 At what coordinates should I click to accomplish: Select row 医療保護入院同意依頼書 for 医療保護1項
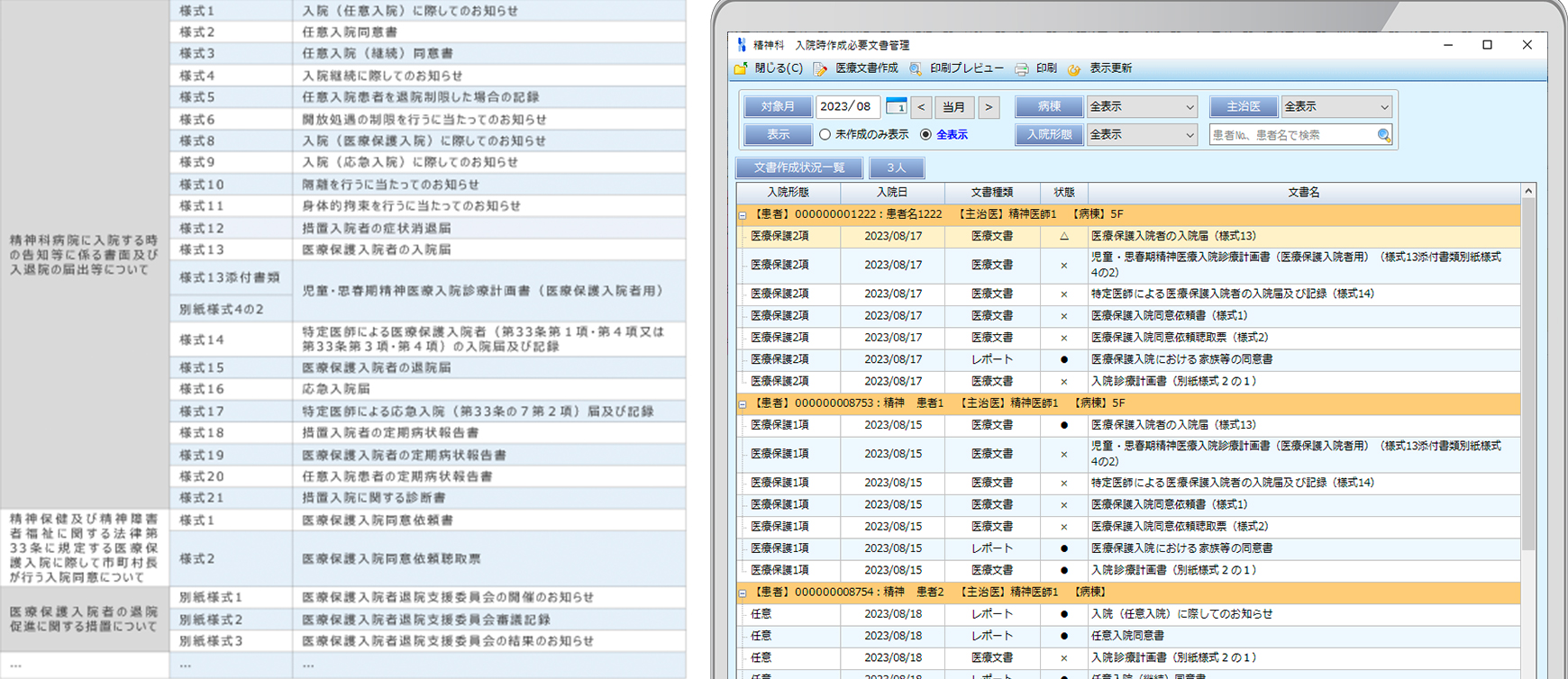pos(1129,505)
